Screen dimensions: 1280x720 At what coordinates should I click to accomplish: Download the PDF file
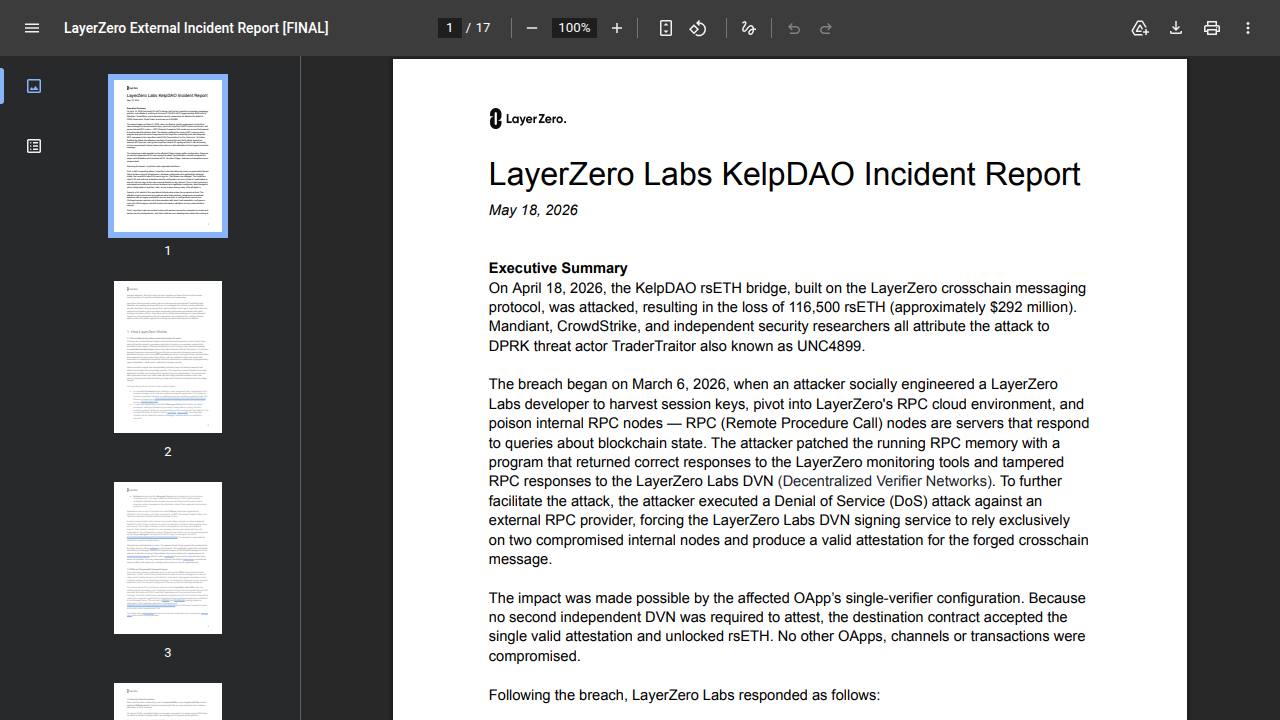1176,28
